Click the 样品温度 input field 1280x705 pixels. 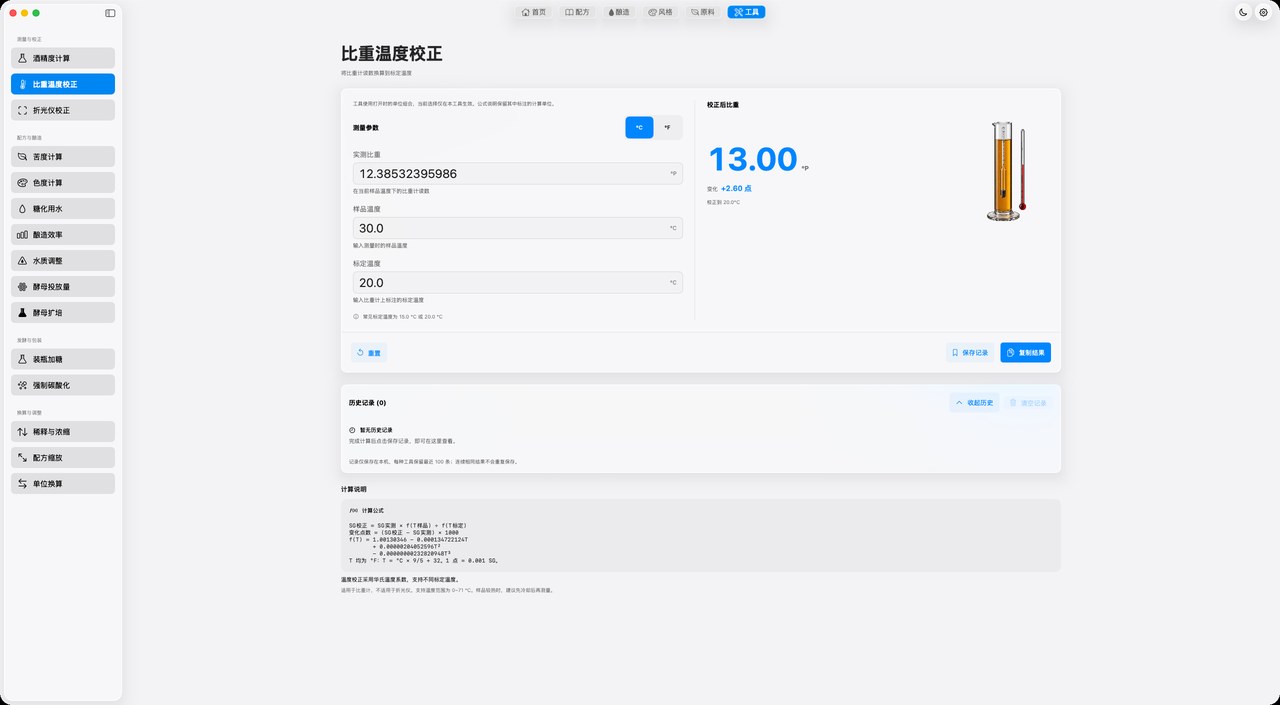tap(518, 228)
